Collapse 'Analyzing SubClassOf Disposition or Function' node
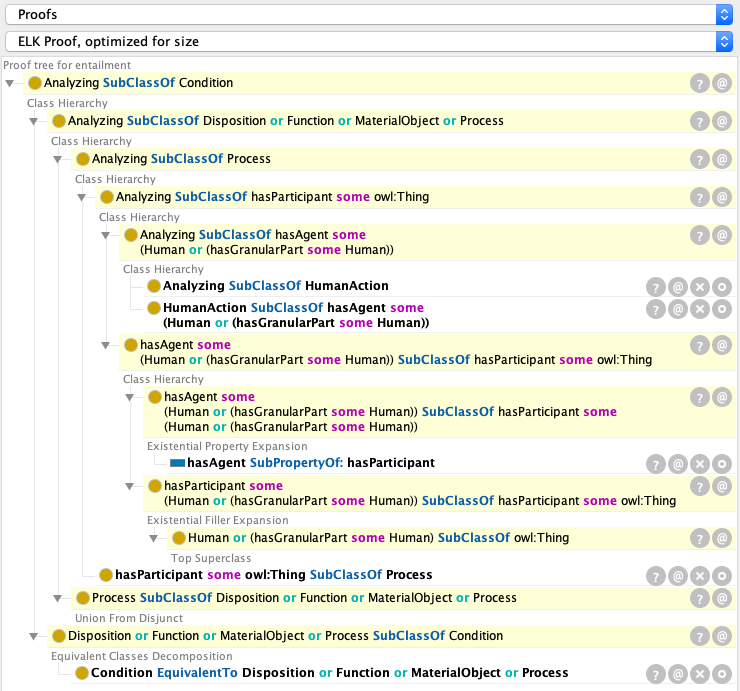Screen dimensions: 740x691 point(34,121)
